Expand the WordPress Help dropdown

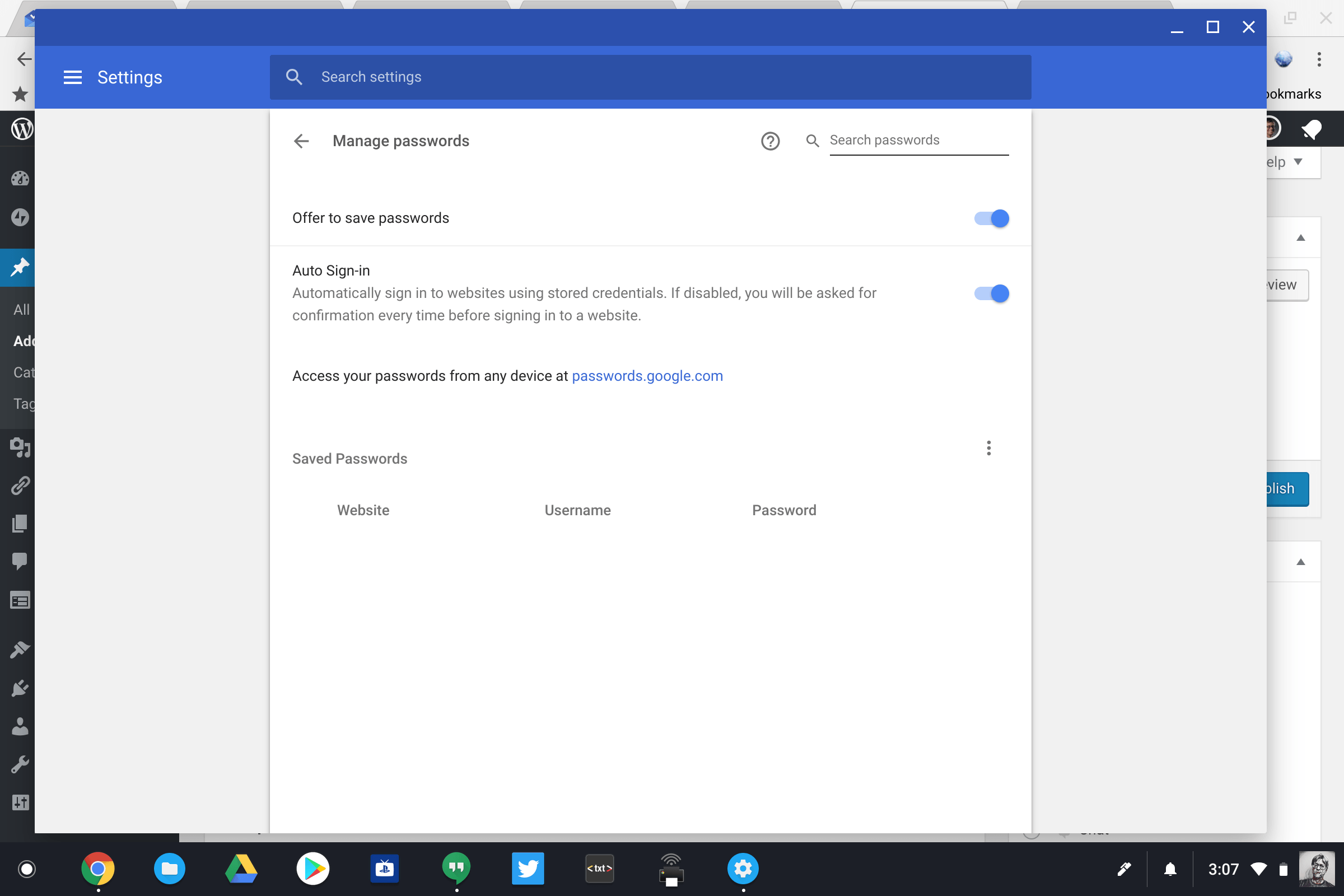pos(1294,162)
